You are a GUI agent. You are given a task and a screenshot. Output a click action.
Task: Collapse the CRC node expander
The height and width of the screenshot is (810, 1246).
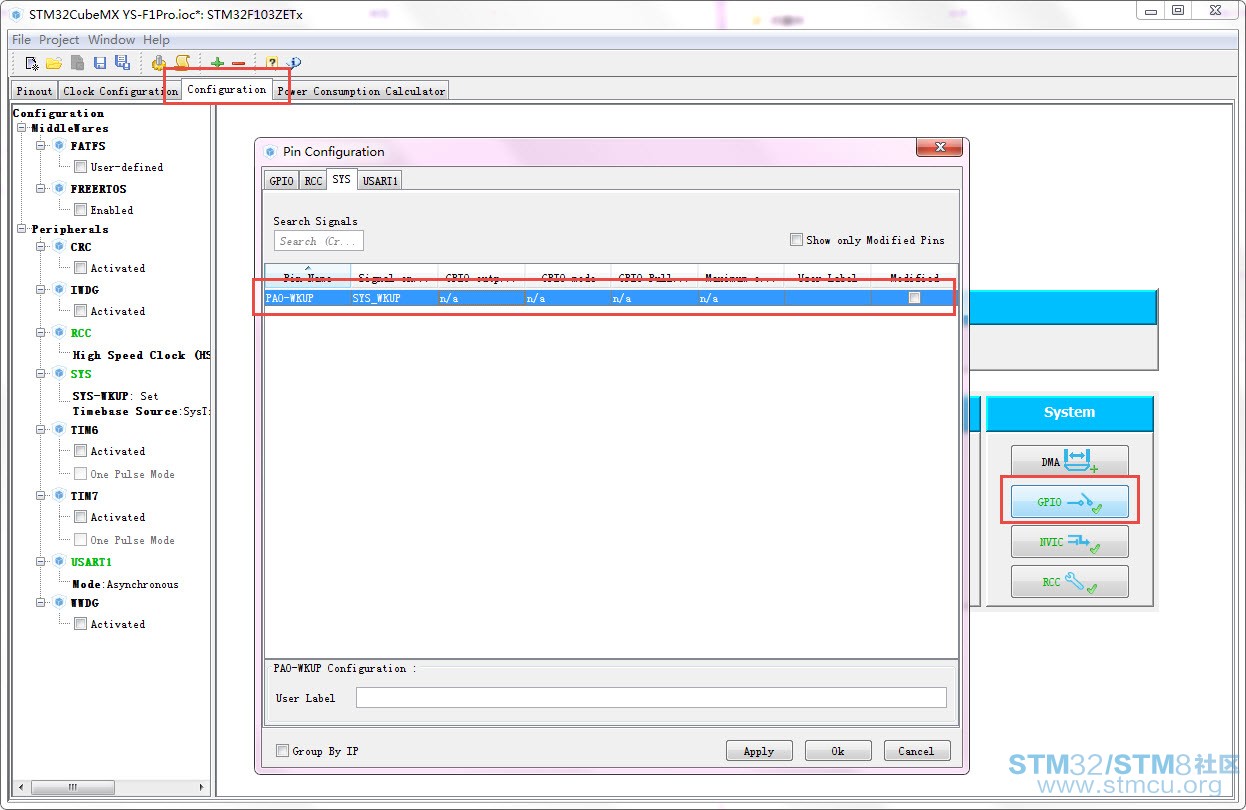[42, 247]
